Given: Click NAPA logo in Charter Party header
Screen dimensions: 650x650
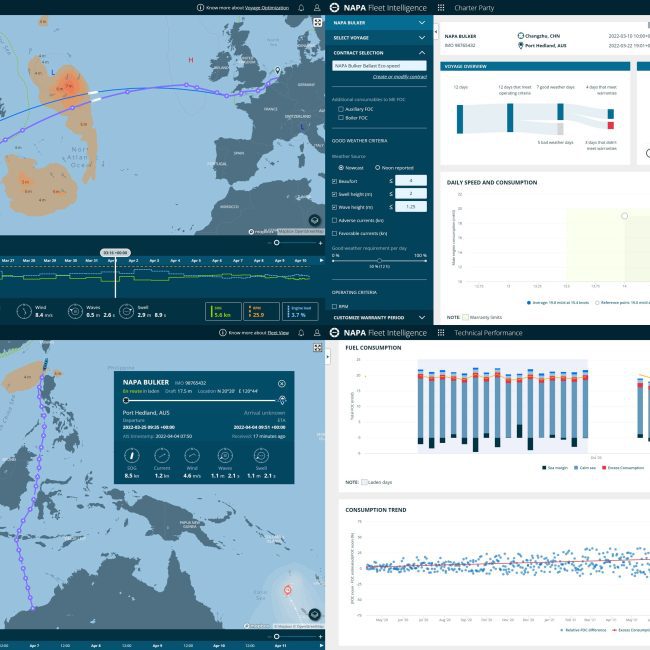Looking at the screenshot, I should [x=335, y=7].
